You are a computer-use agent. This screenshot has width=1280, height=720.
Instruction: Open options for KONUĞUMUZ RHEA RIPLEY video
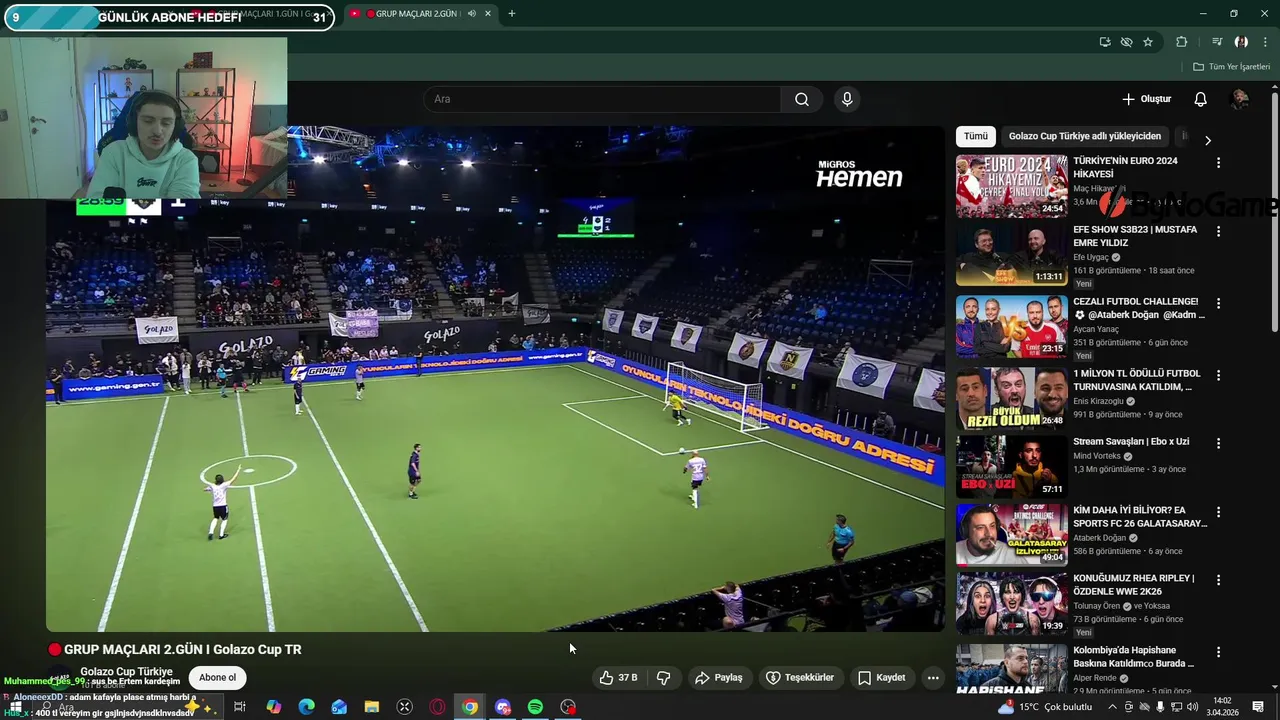[1218, 580]
